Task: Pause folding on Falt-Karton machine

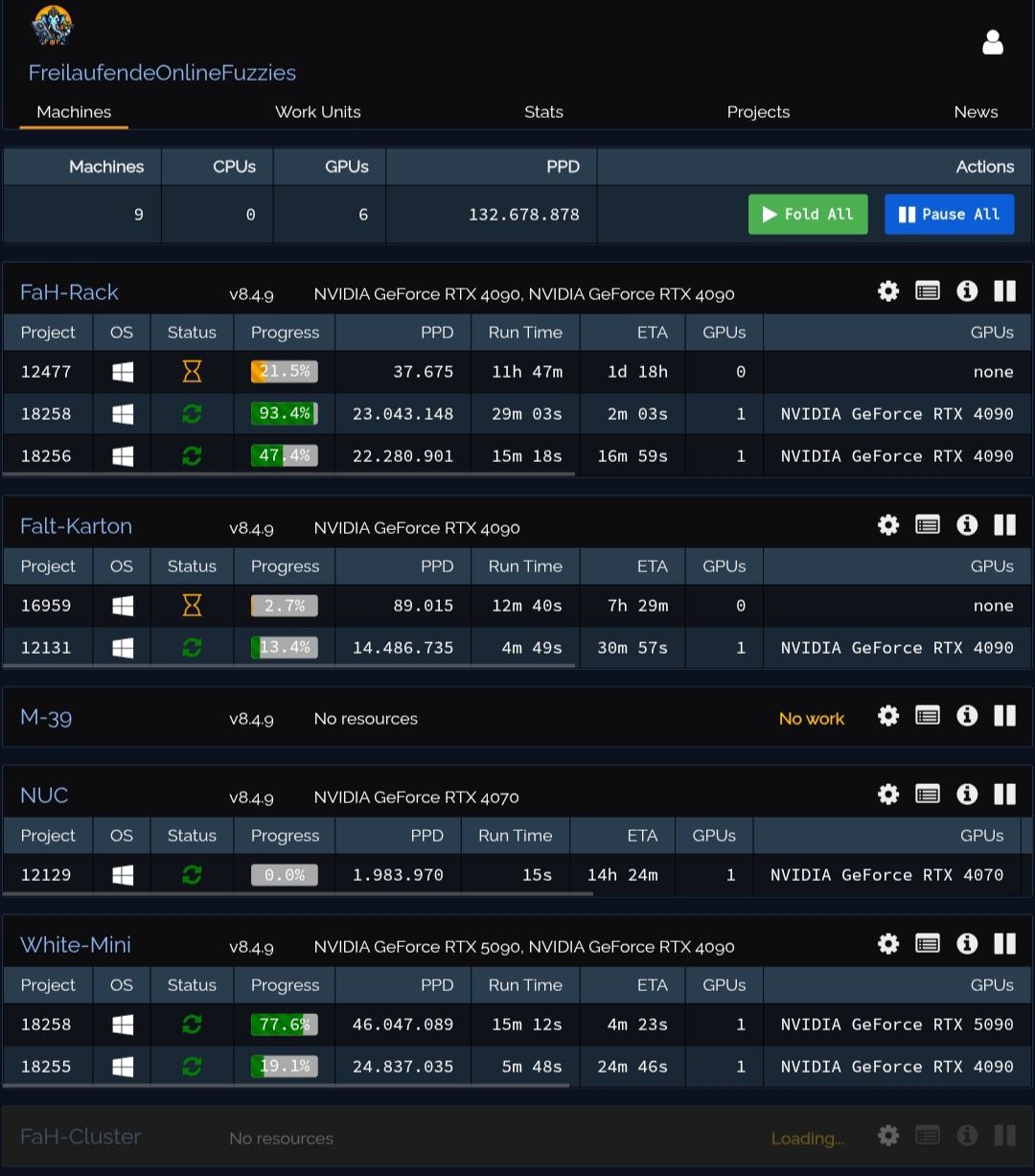Action: point(1004,525)
